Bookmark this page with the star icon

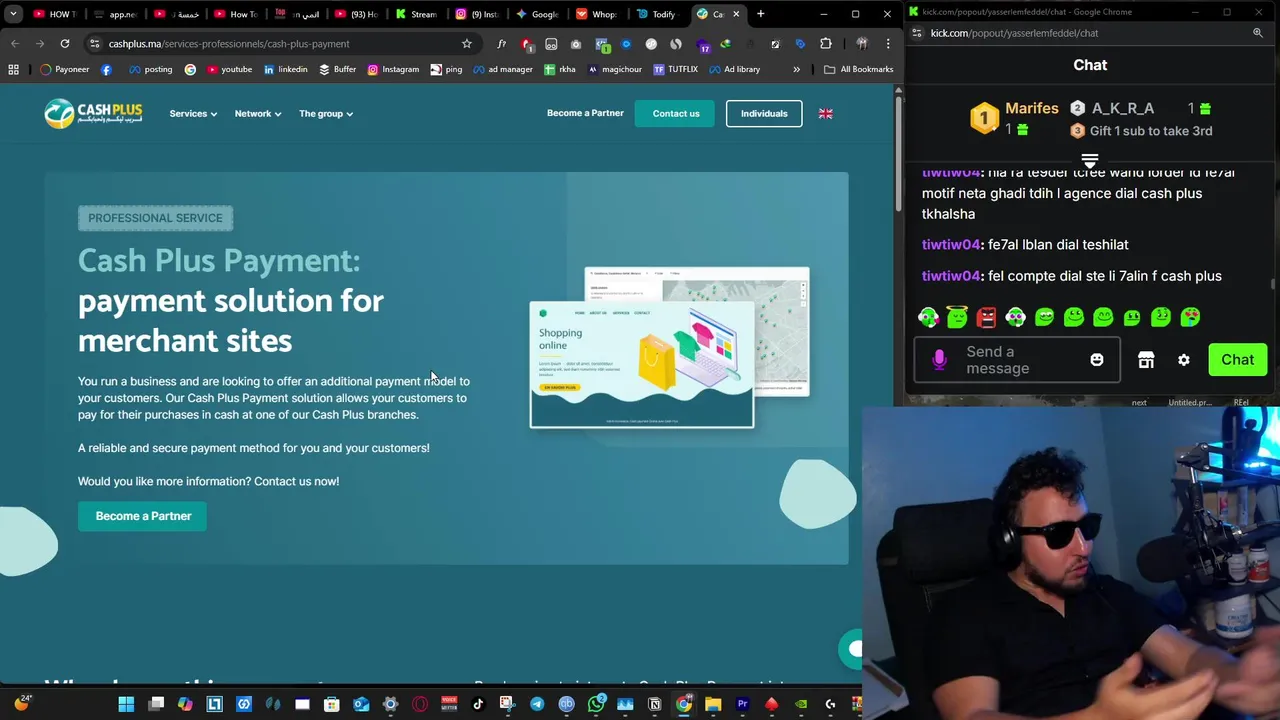[466, 44]
